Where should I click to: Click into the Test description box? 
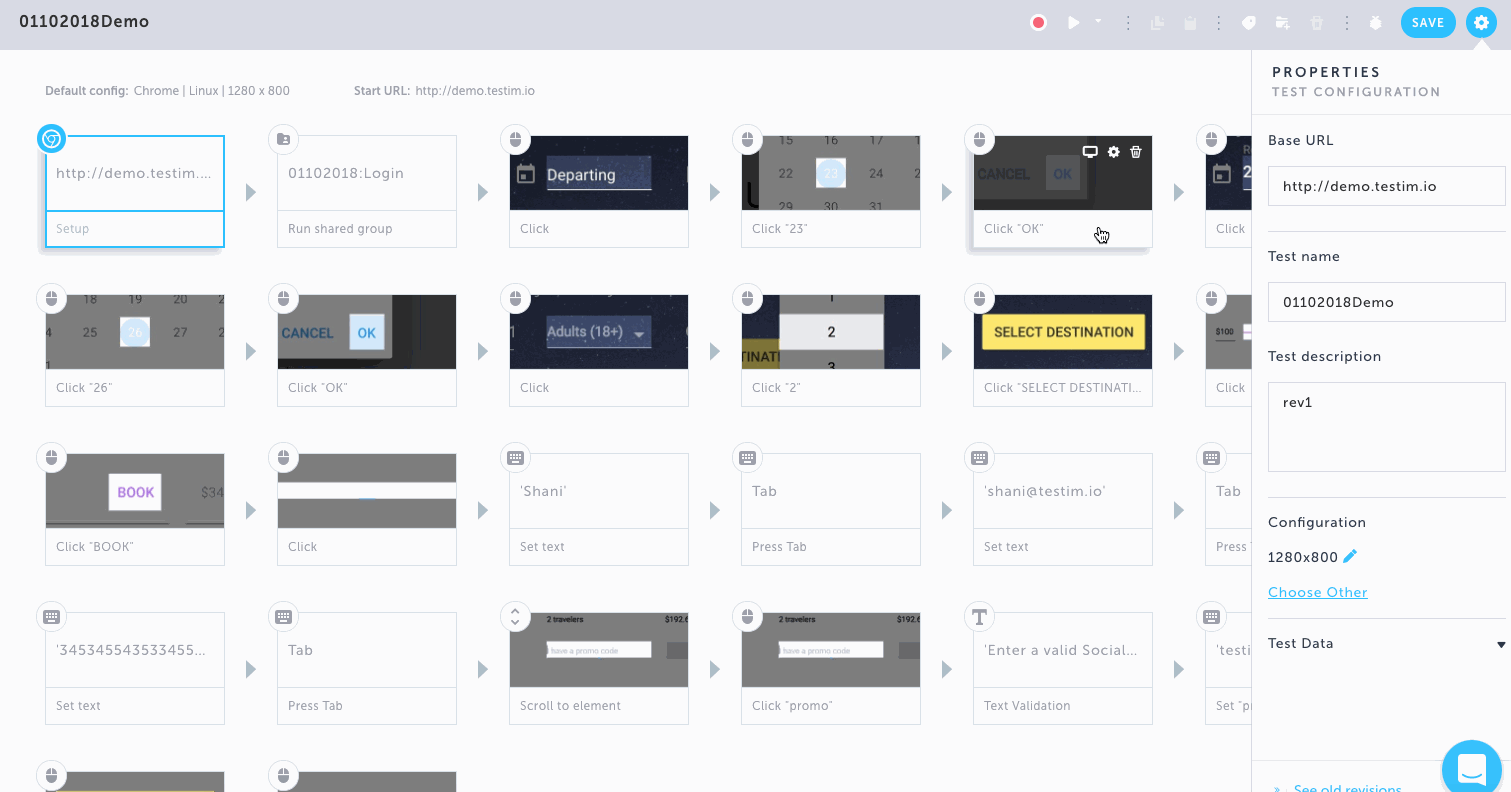tap(1386, 427)
